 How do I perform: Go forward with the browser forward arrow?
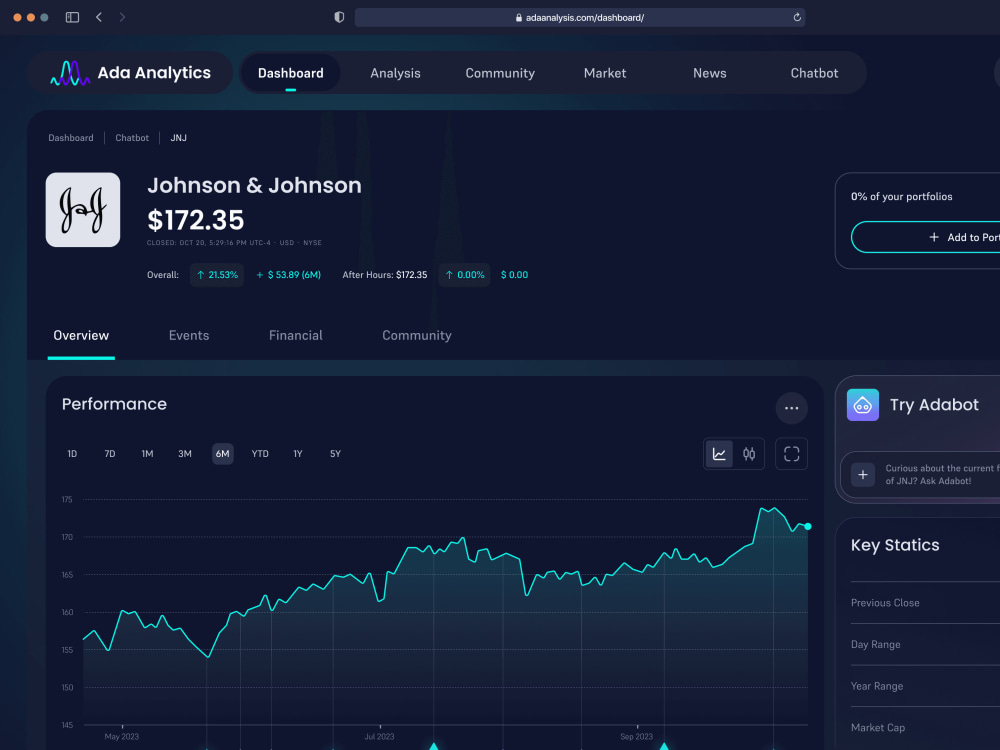122,17
